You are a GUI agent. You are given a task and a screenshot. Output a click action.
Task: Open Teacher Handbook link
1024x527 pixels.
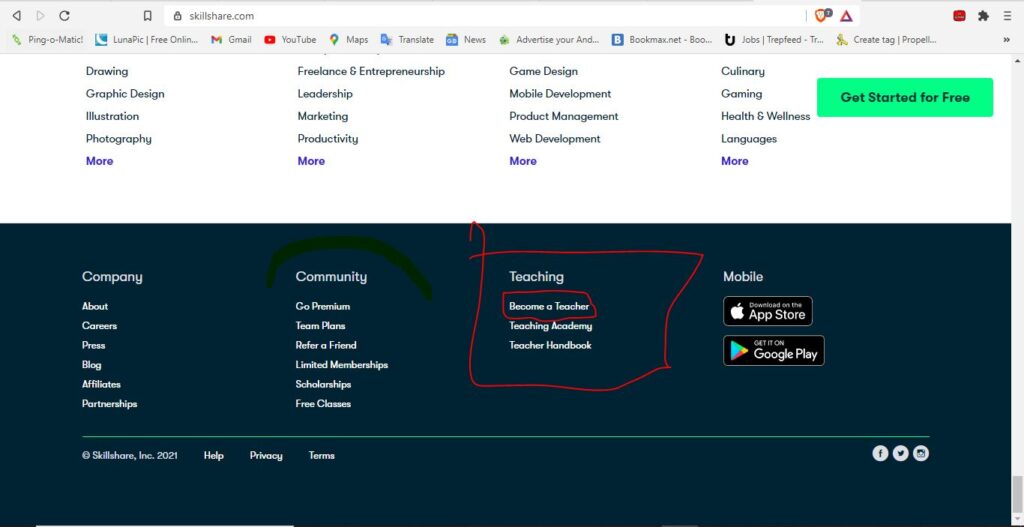[x=550, y=345]
